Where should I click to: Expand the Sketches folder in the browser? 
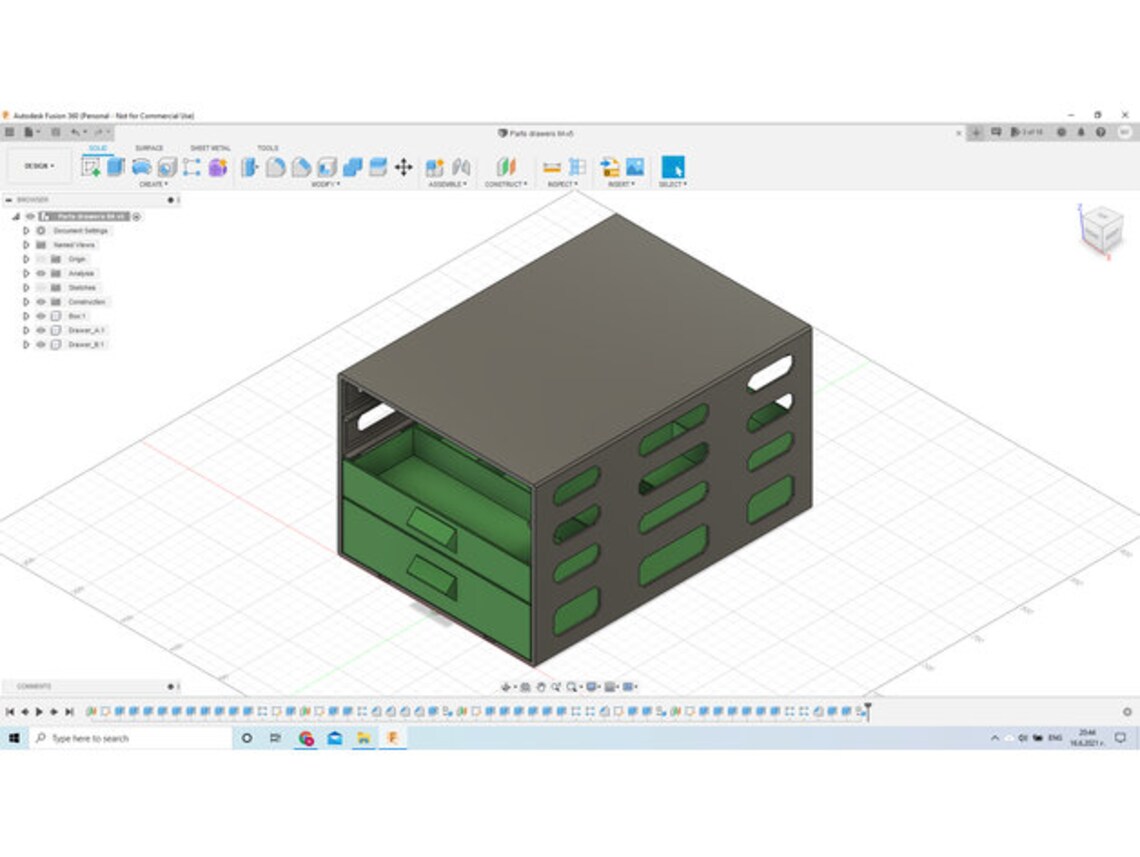(x=26, y=288)
